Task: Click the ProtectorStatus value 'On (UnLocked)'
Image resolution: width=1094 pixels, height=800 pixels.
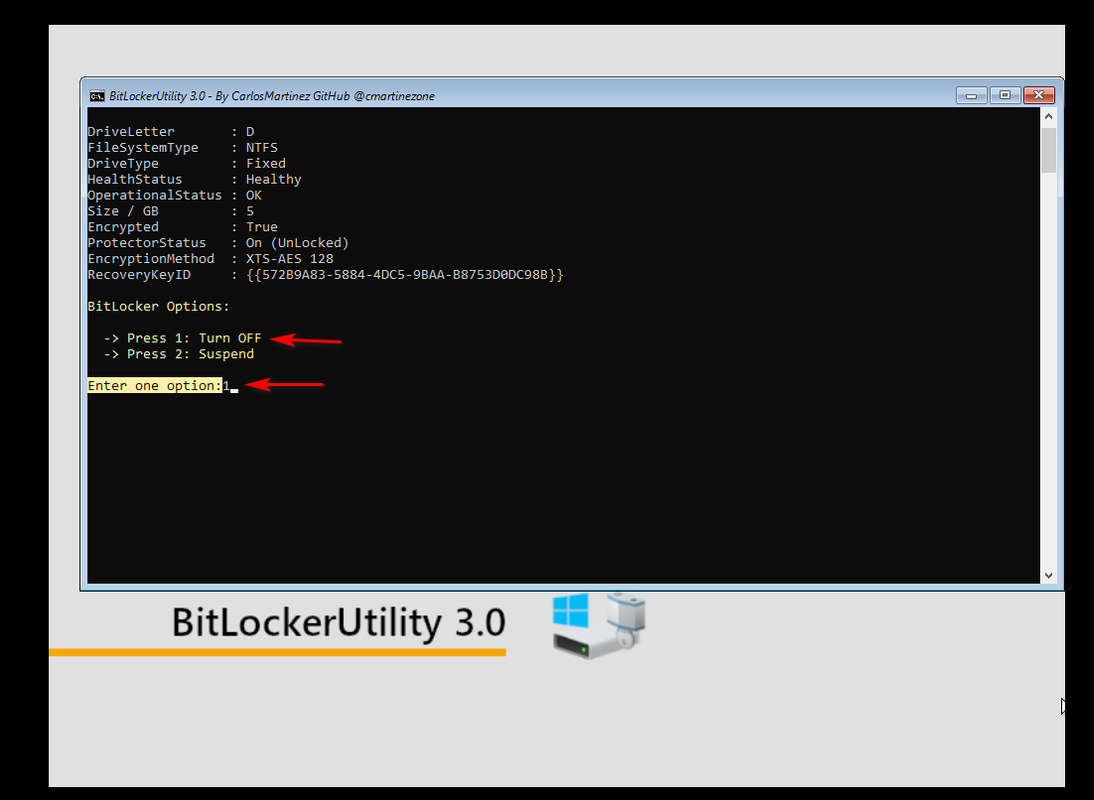Action: click(297, 243)
